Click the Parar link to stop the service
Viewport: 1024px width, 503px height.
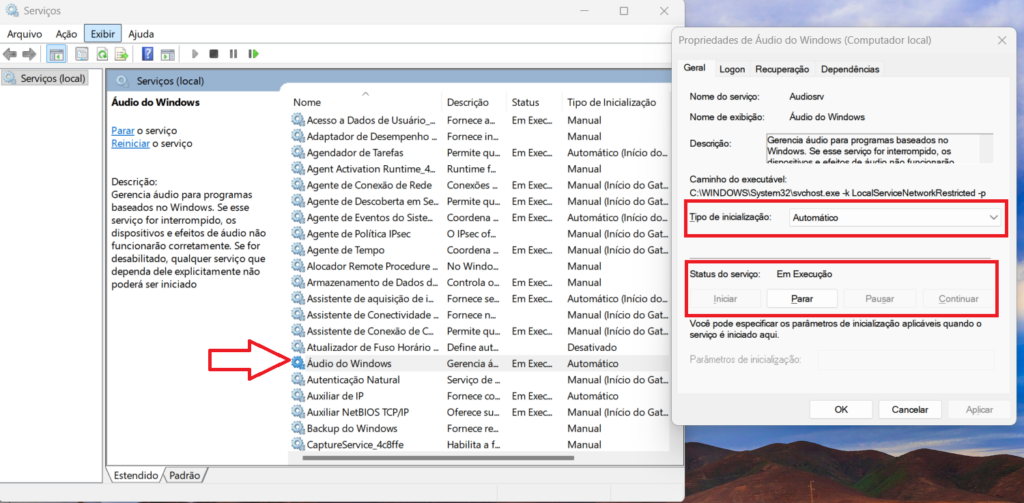point(123,131)
